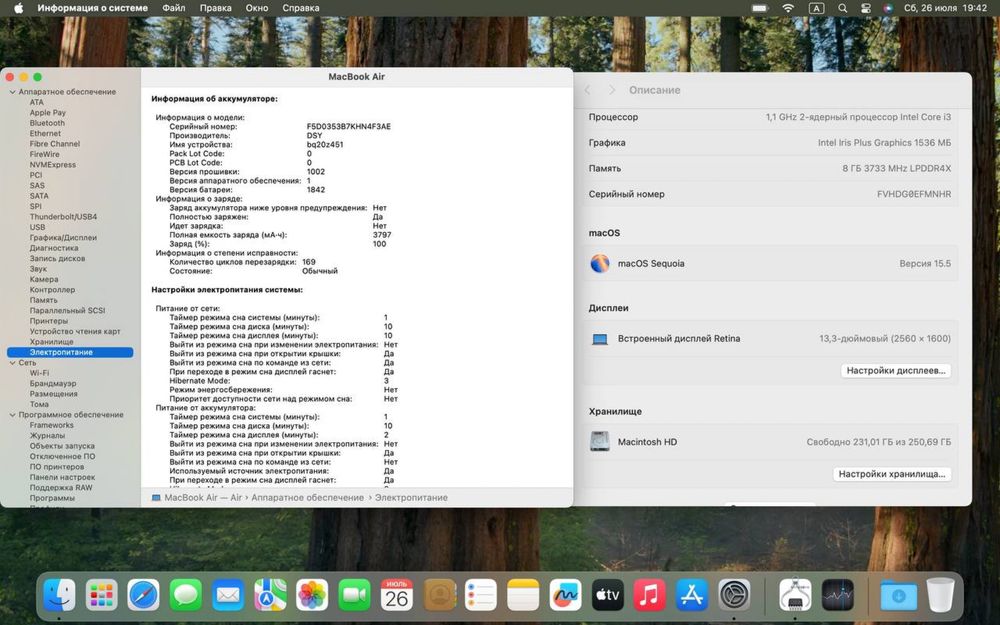
Task: Click battery serial number F5D0353B7KHN4F3AE
Action: coord(349,126)
